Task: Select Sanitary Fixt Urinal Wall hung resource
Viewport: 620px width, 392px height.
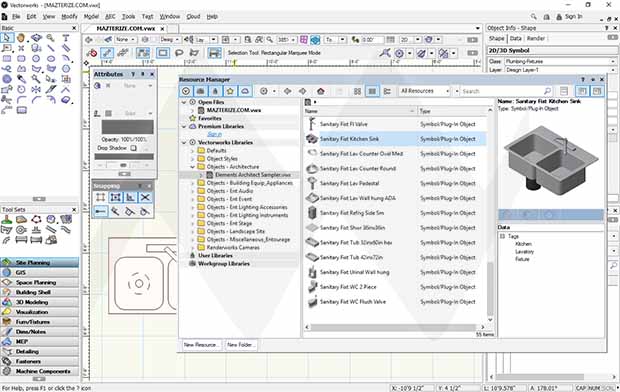Action: tap(395, 272)
